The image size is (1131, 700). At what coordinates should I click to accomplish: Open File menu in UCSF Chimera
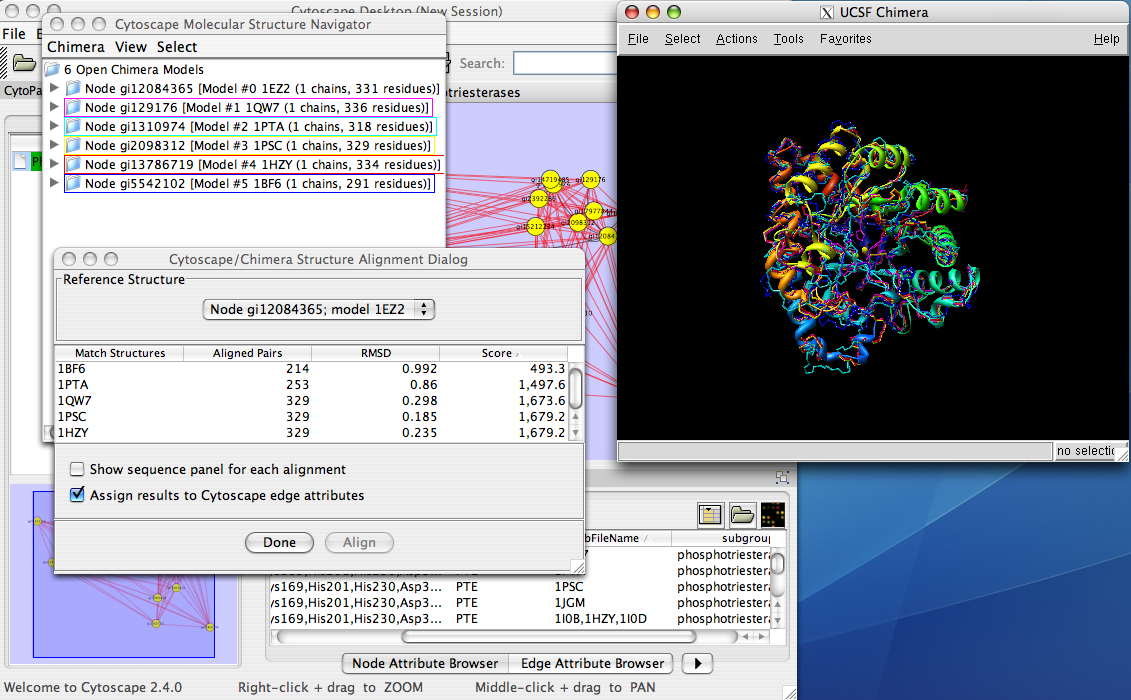tap(638, 39)
